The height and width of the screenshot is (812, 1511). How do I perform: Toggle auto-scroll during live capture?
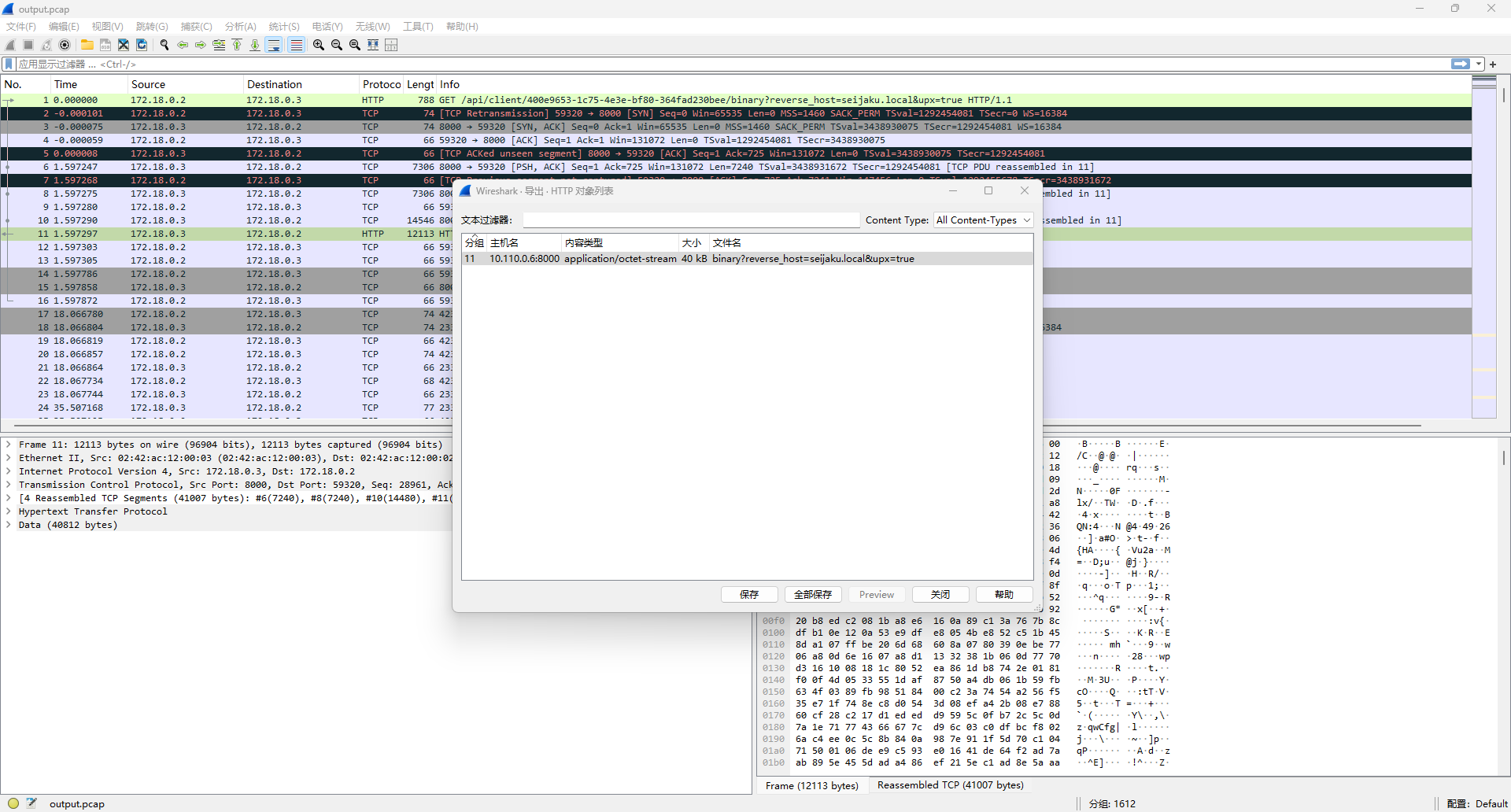click(x=274, y=45)
